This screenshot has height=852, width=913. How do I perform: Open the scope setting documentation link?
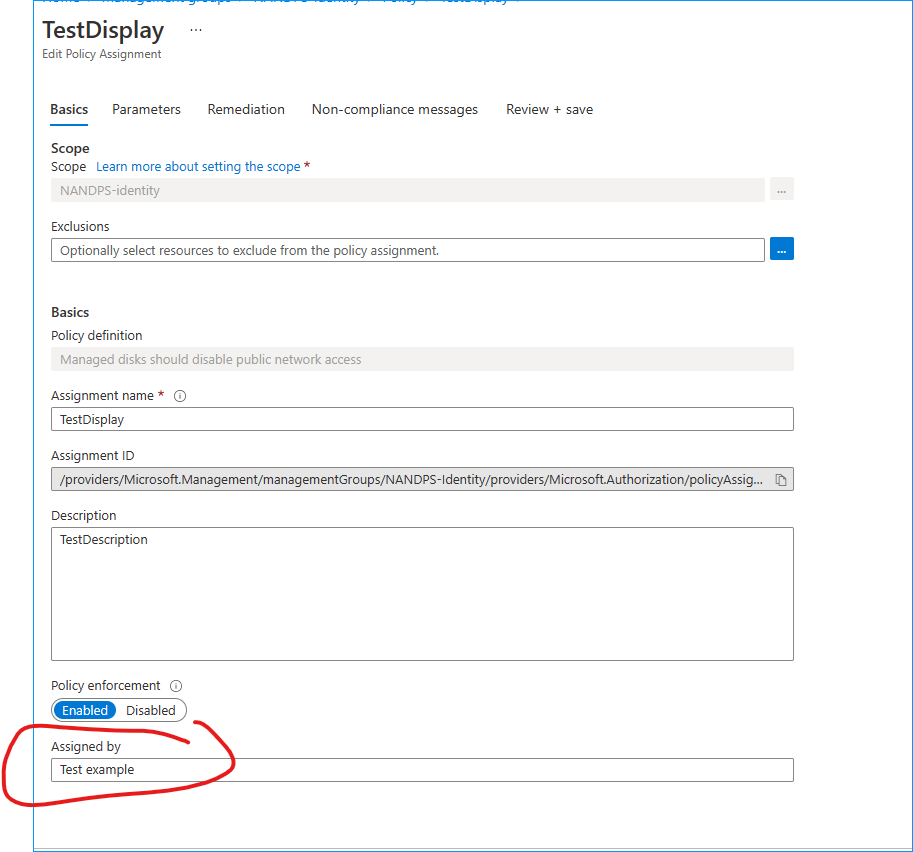pos(196,166)
